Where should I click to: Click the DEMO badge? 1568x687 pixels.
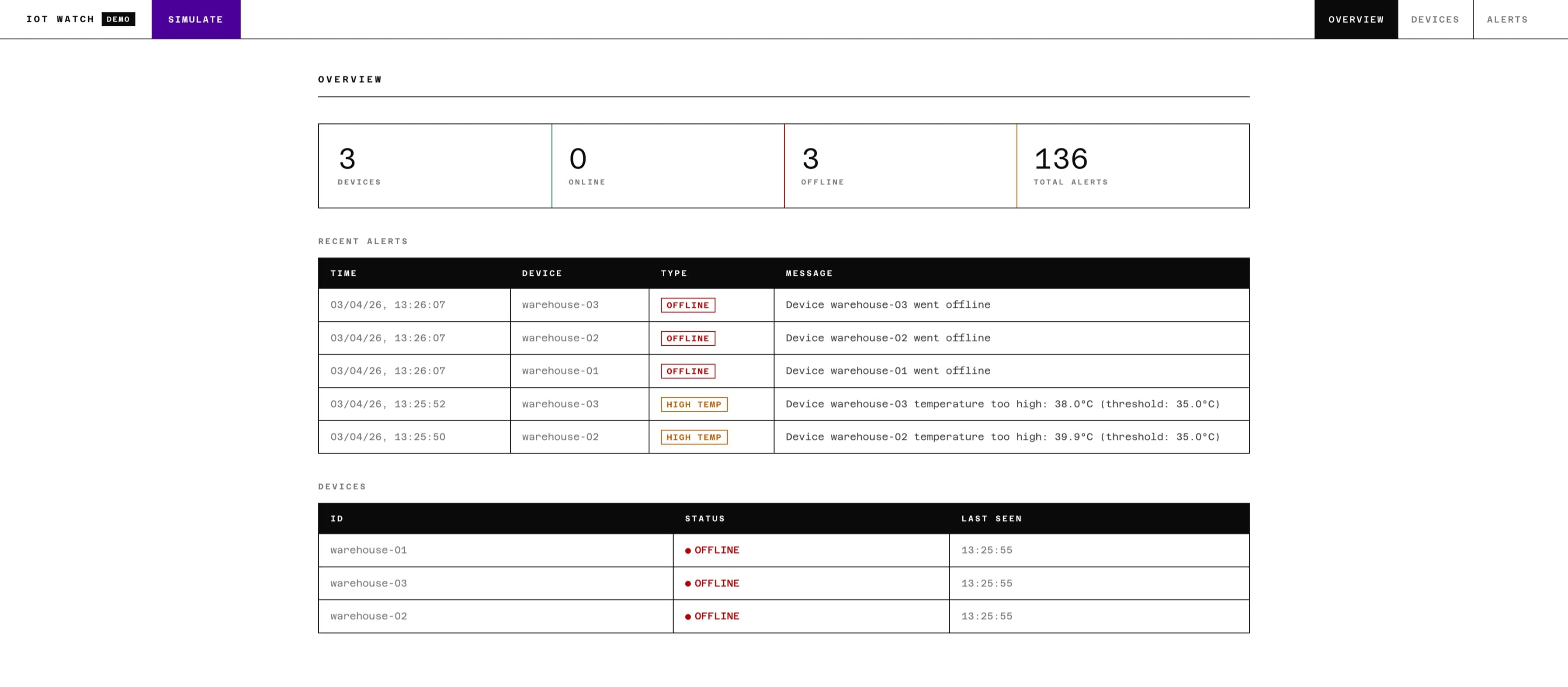click(118, 20)
